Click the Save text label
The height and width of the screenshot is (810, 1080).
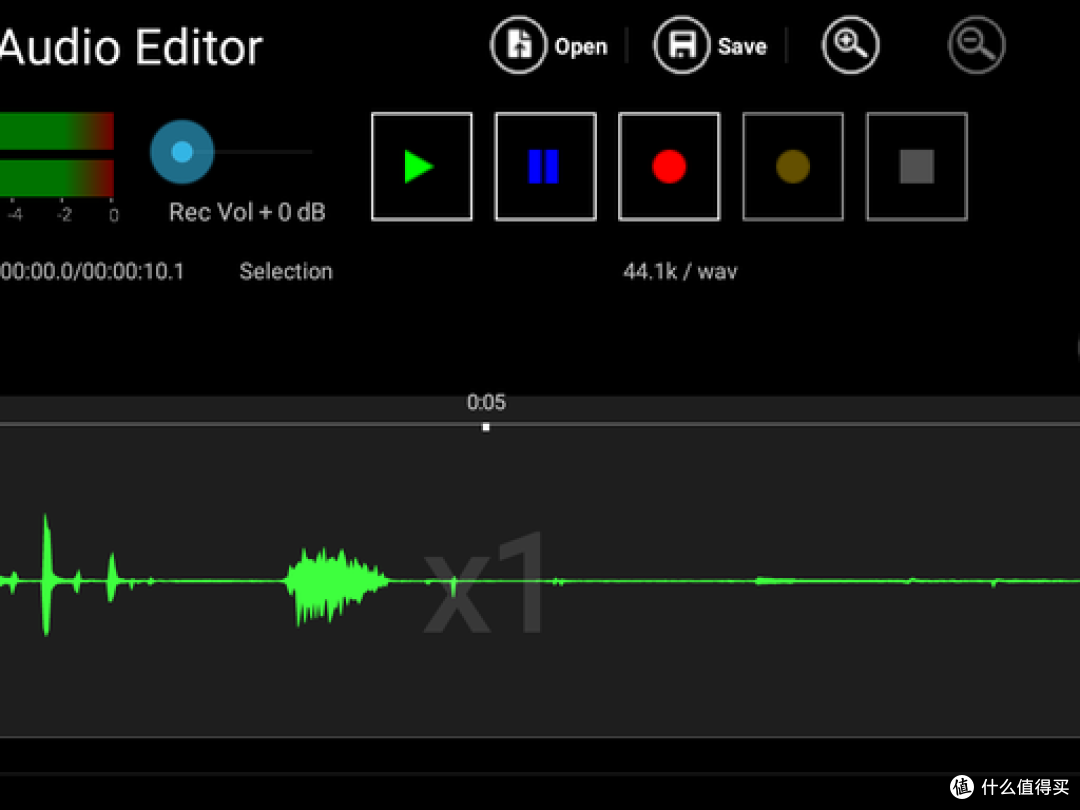742,47
